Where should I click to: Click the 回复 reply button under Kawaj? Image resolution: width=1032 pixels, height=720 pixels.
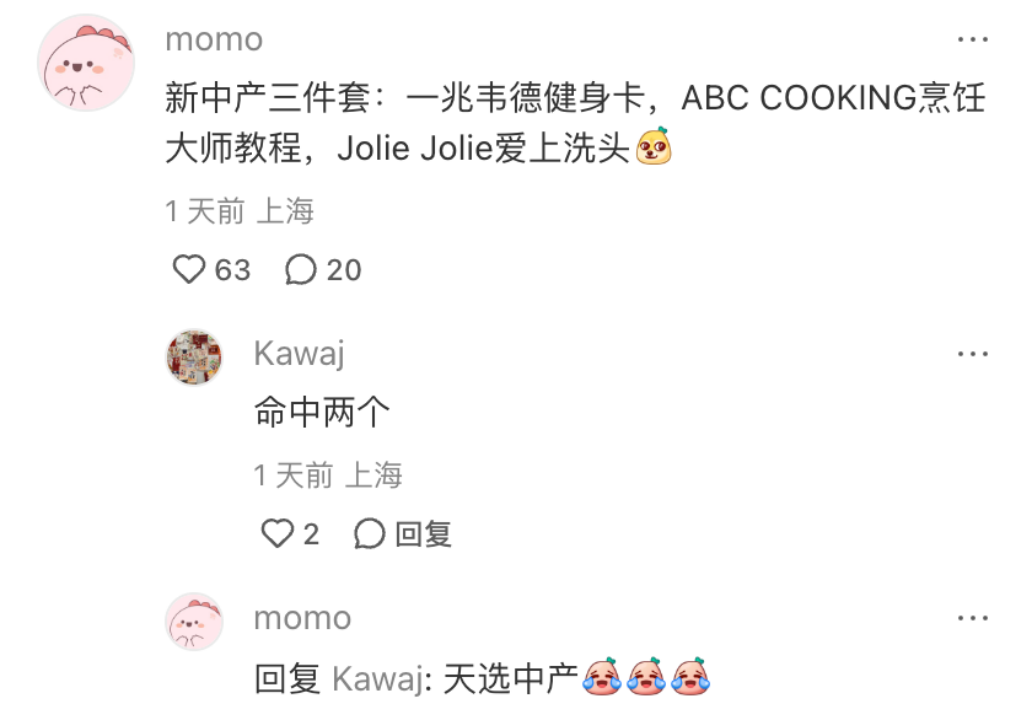click(423, 534)
